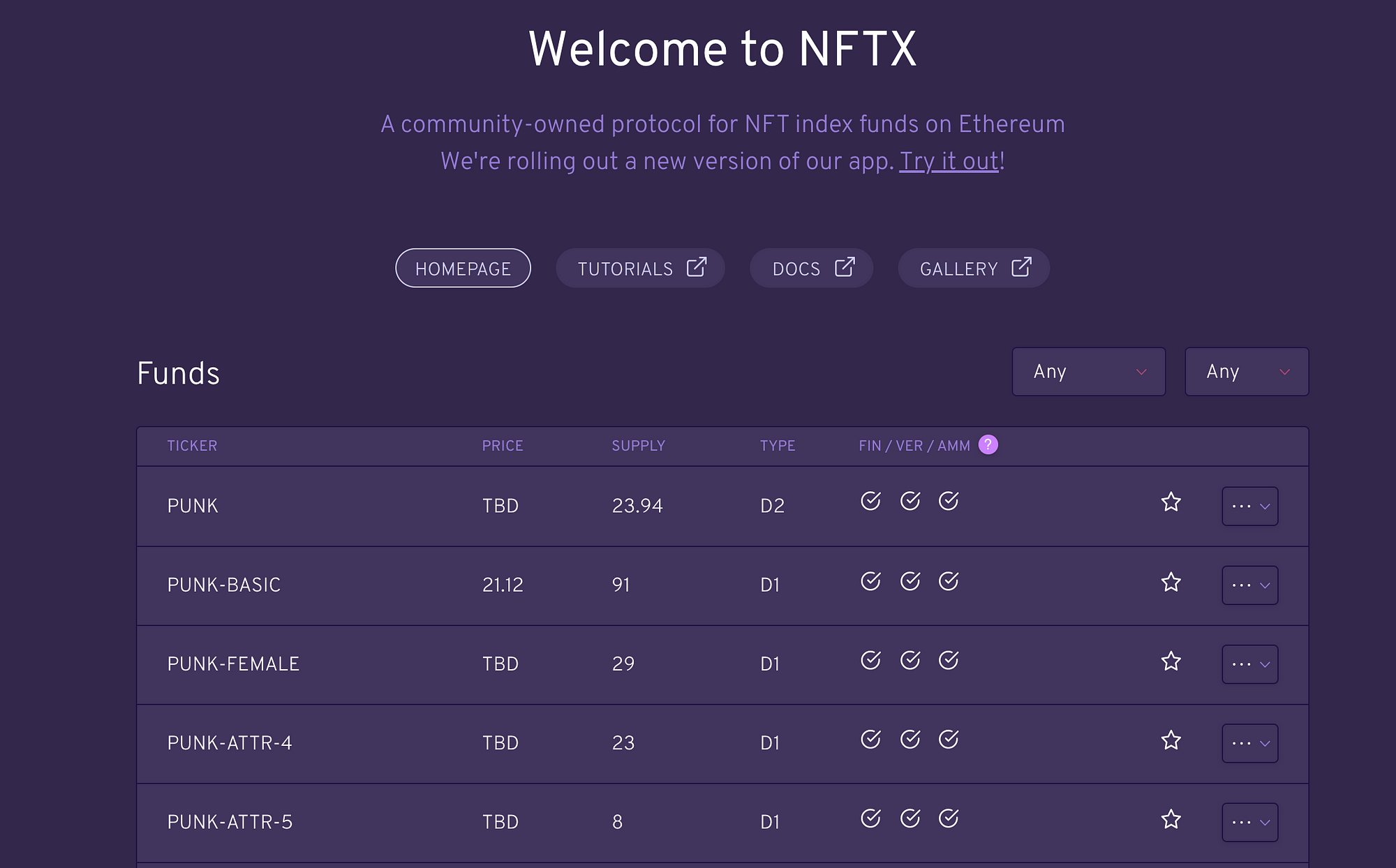Image resolution: width=1396 pixels, height=868 pixels.
Task: Open the GALLERY external link
Action: [x=974, y=268]
